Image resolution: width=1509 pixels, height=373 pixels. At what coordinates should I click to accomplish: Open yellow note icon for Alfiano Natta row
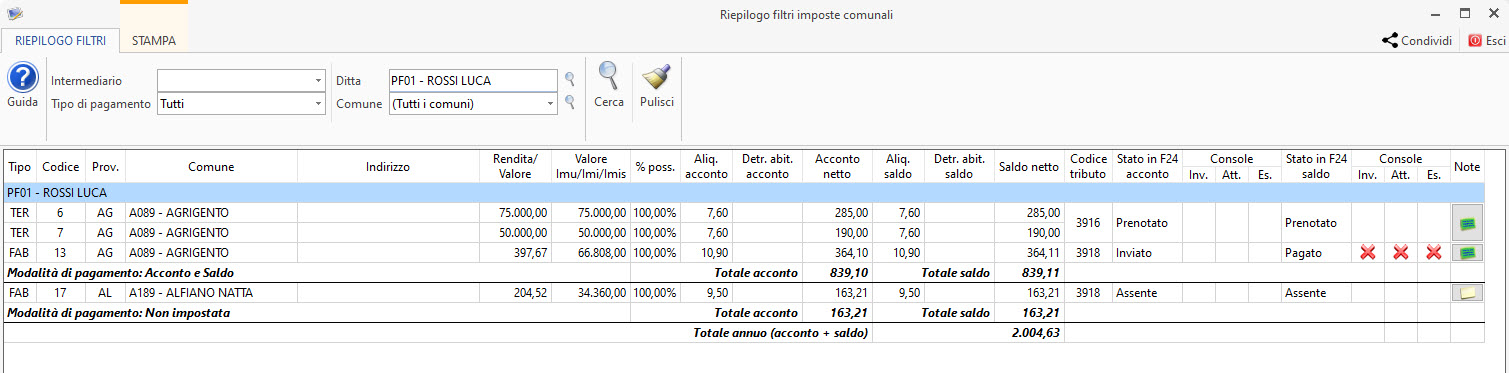point(1467,293)
